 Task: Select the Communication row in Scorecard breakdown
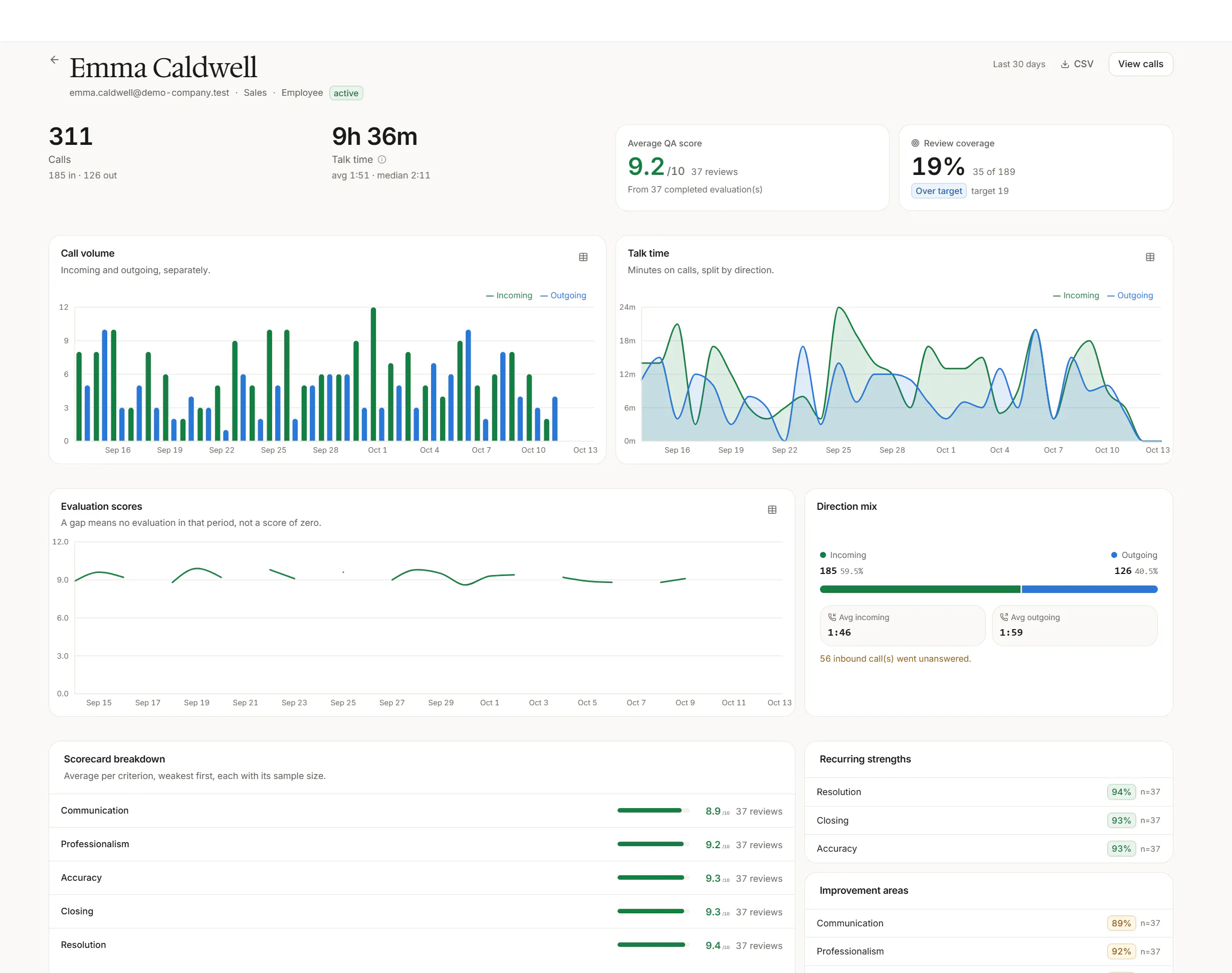coord(422,811)
